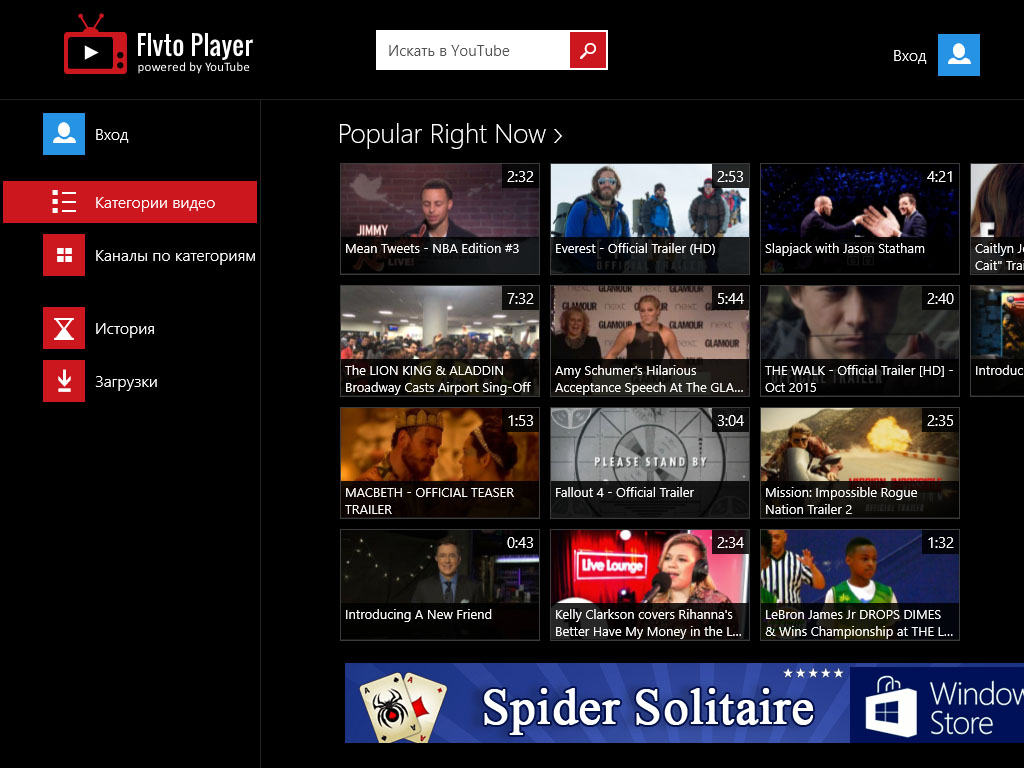Focus the Искать в YouTube search field

point(473,50)
